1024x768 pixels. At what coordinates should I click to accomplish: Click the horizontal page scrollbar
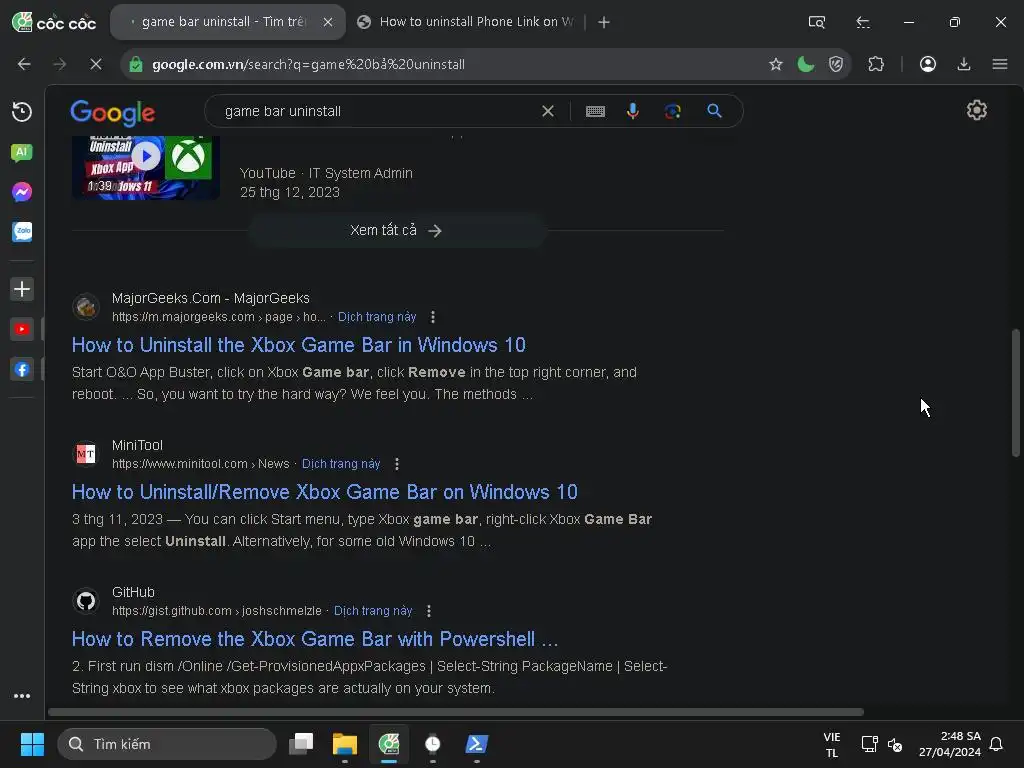point(456,712)
